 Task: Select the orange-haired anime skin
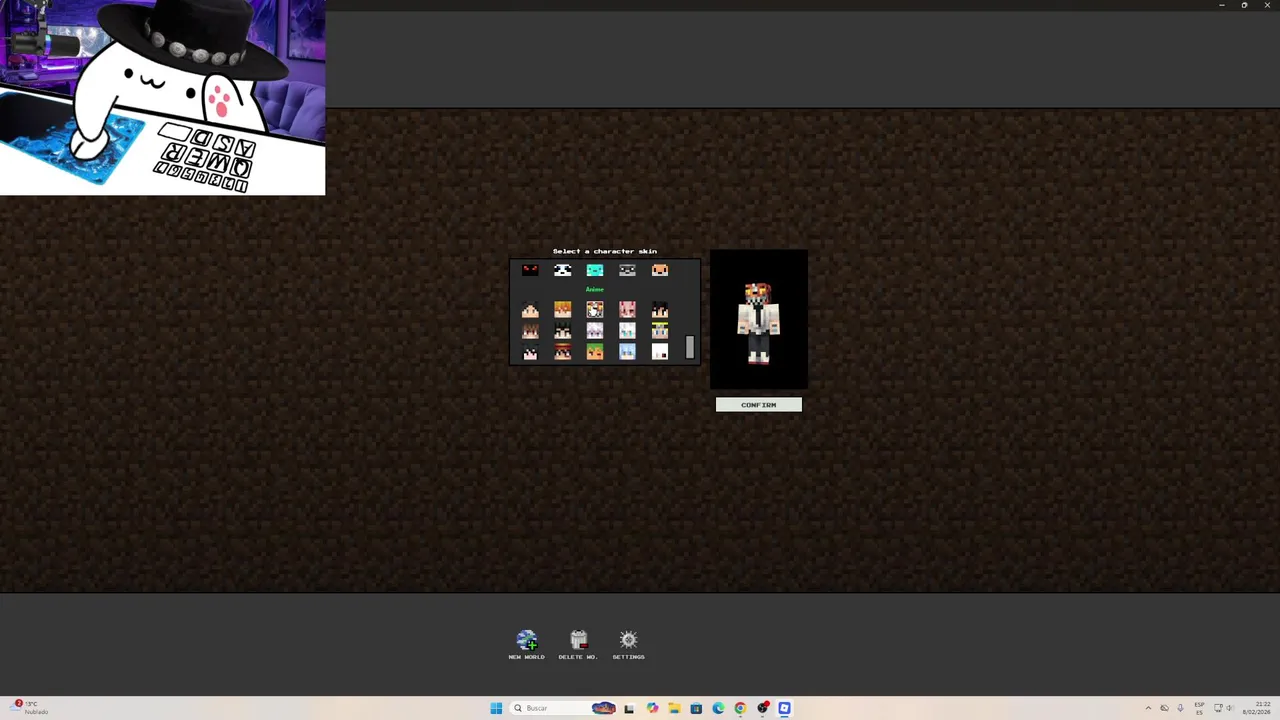pos(562,310)
